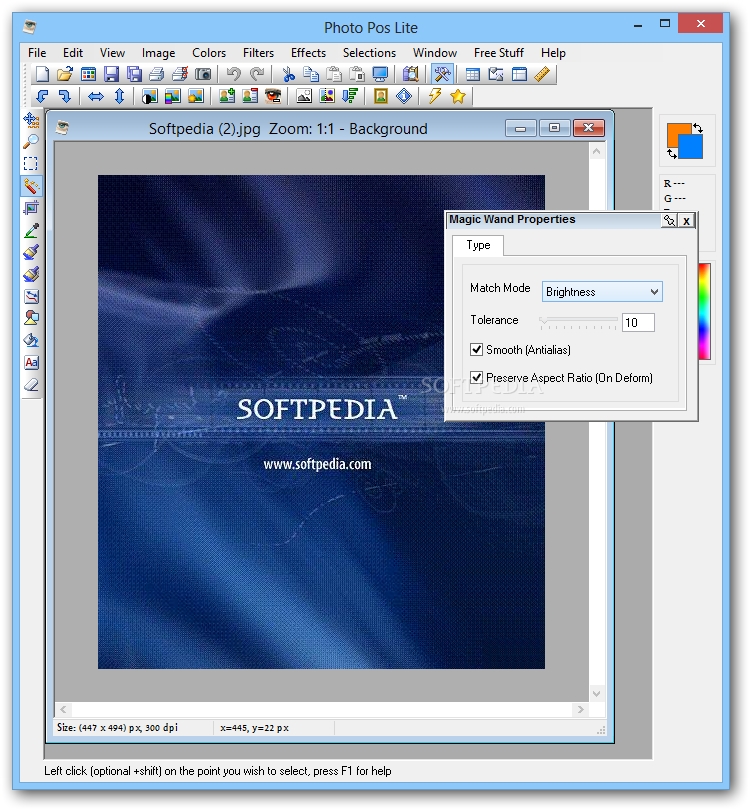Flip image horizontally
The image size is (750, 810).
click(x=96, y=96)
